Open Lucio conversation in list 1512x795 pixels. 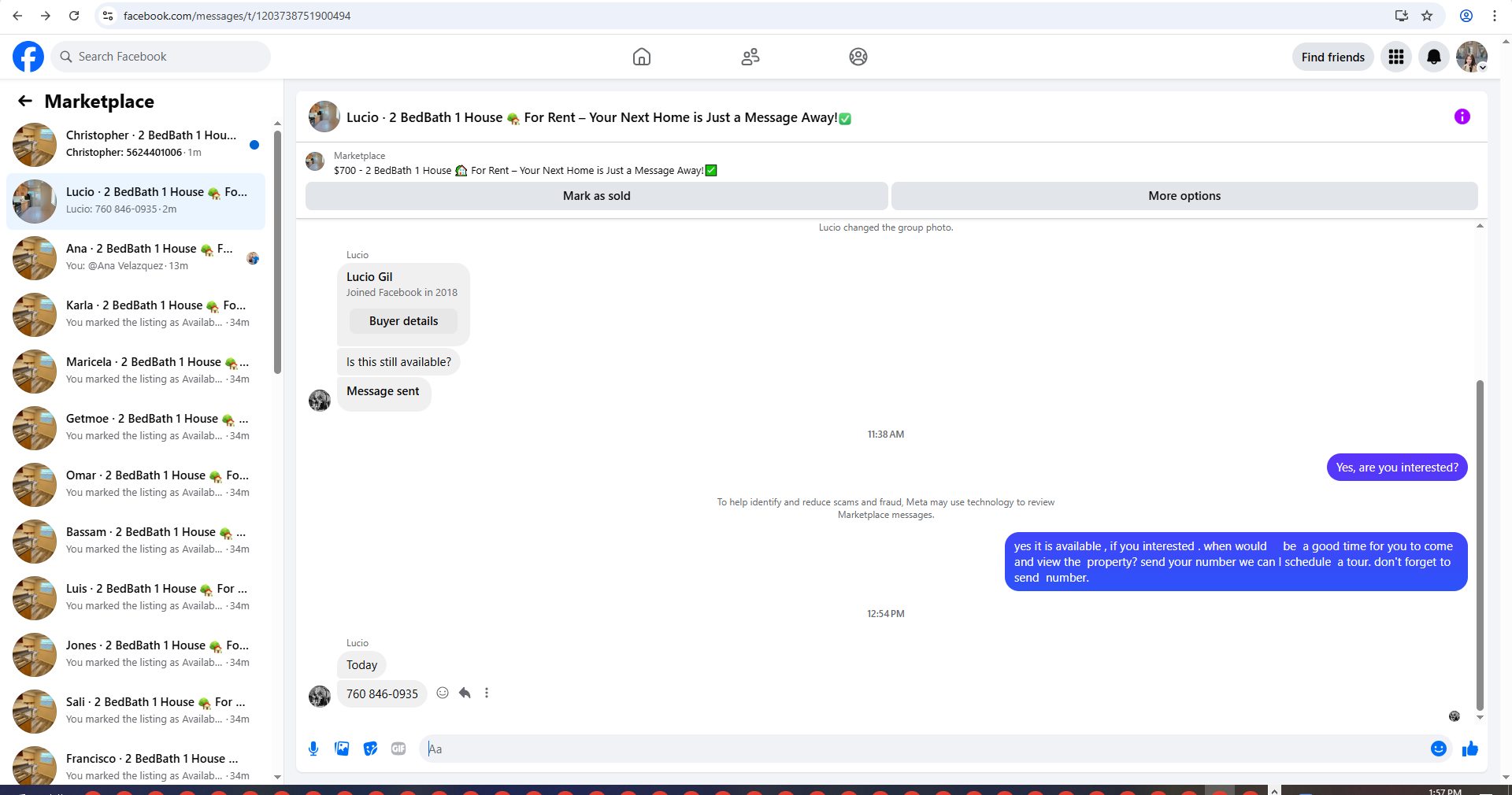[x=135, y=202]
